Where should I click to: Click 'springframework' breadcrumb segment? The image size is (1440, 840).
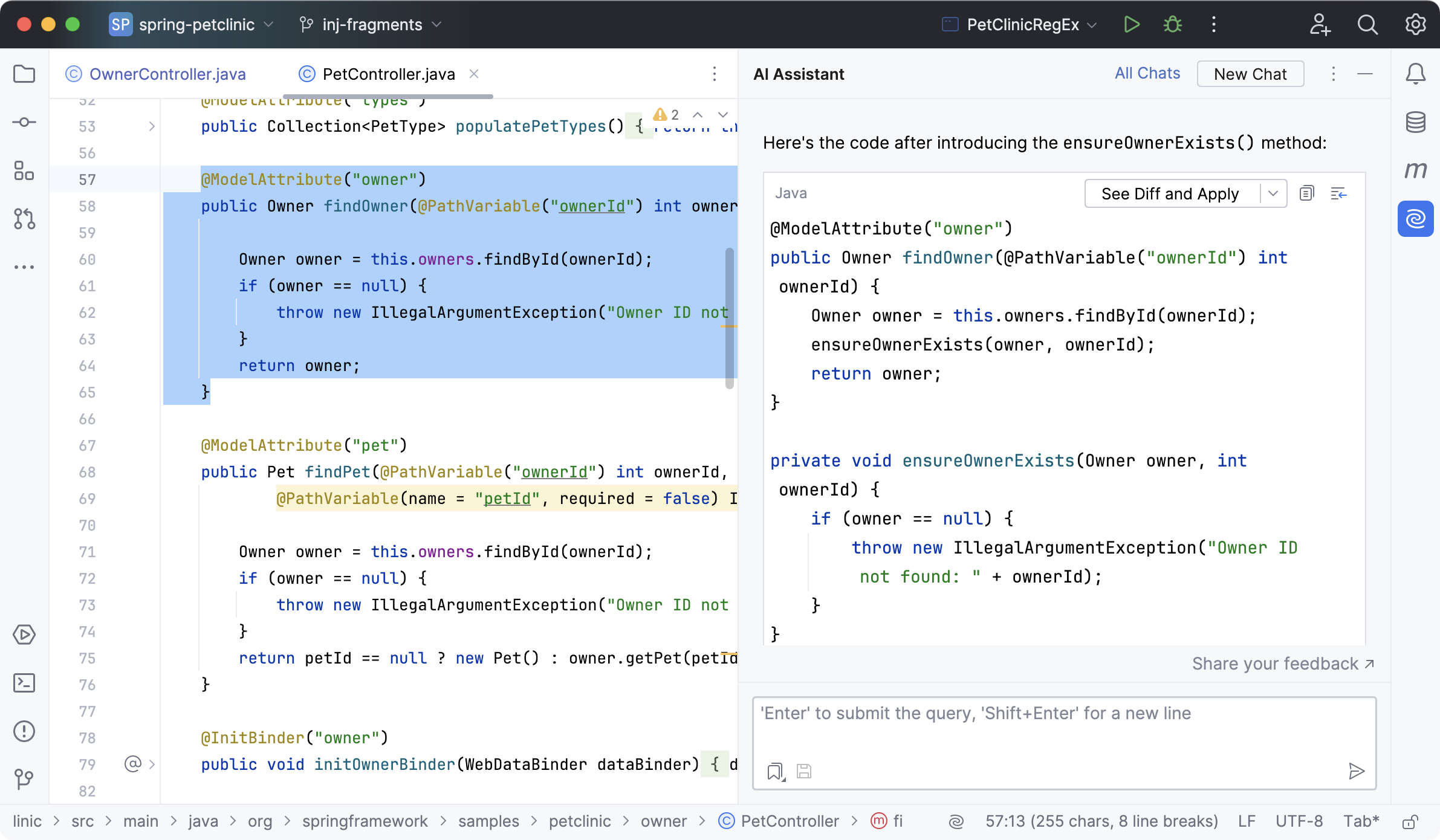pos(365,821)
